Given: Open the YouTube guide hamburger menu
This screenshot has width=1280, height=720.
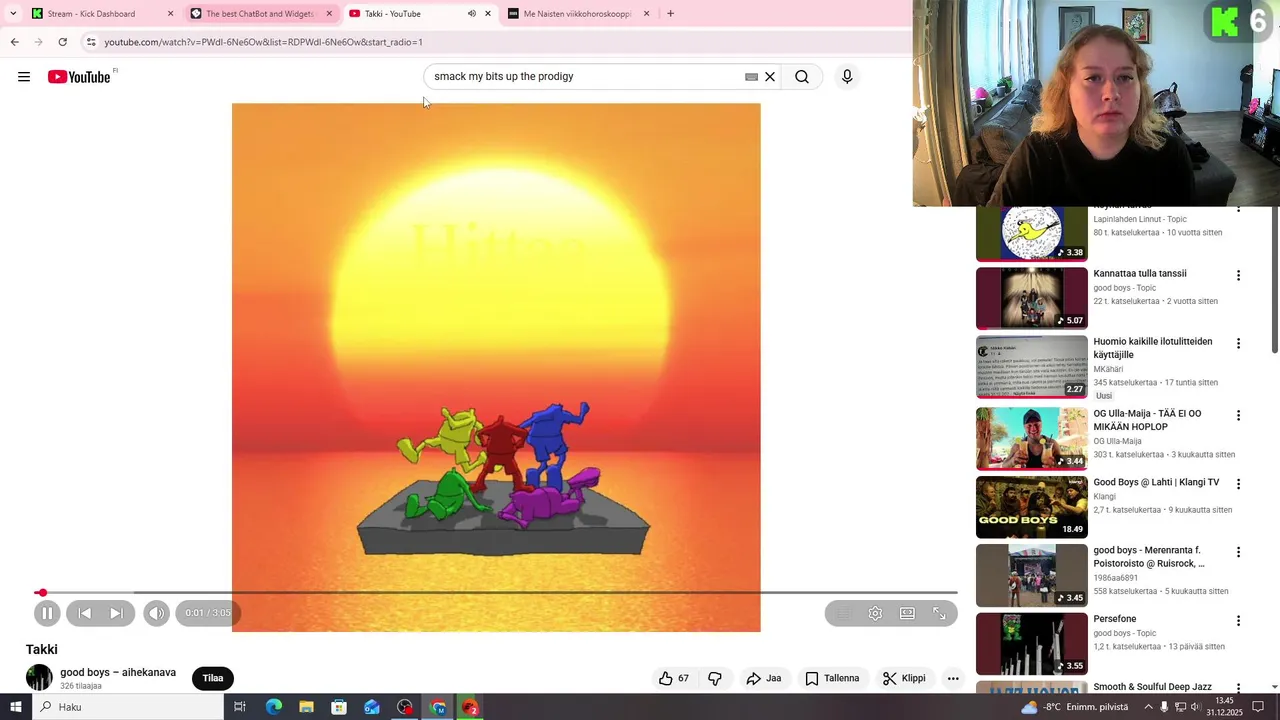Looking at the screenshot, I should [24, 77].
